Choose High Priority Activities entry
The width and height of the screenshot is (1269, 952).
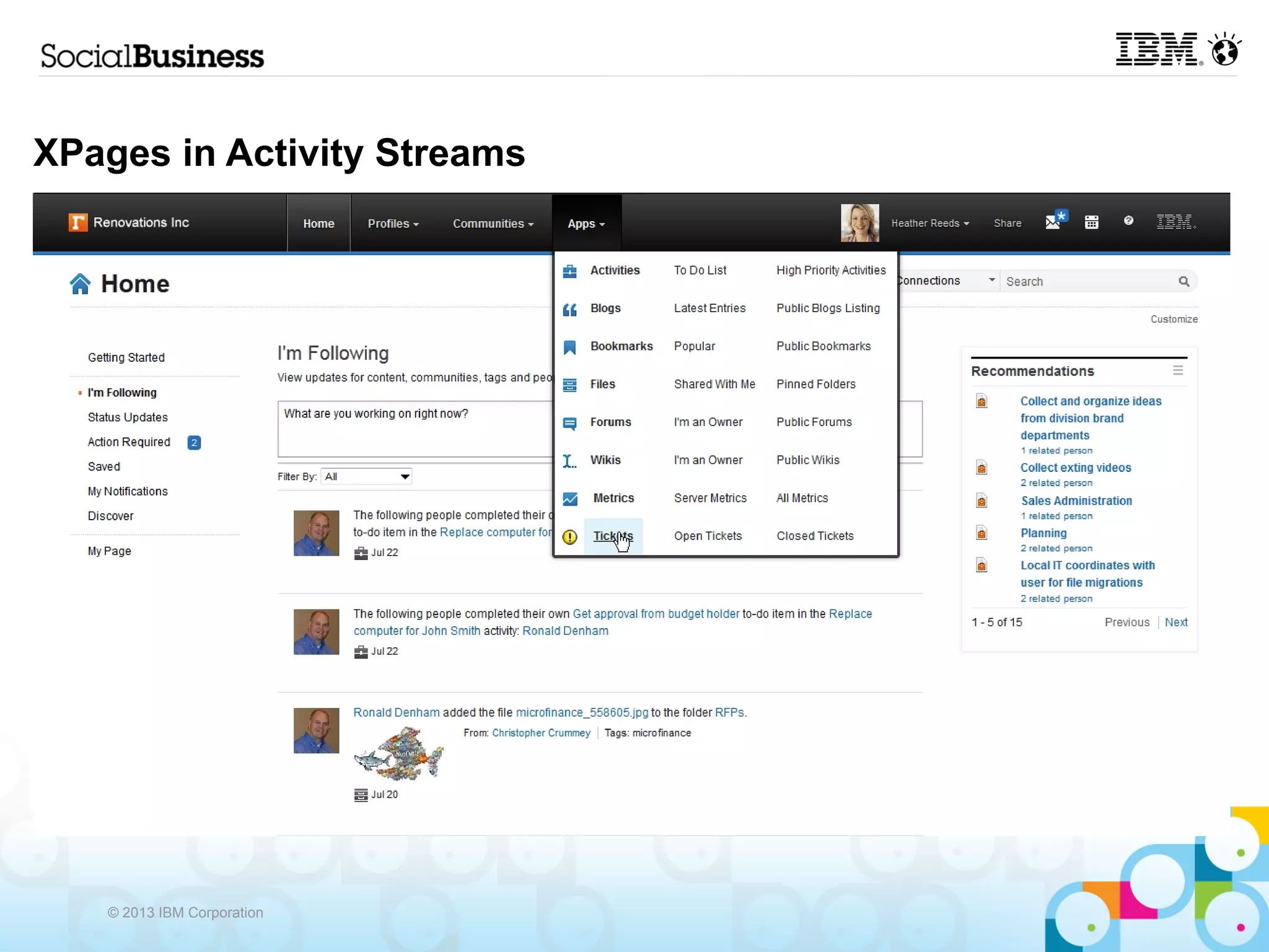point(831,270)
